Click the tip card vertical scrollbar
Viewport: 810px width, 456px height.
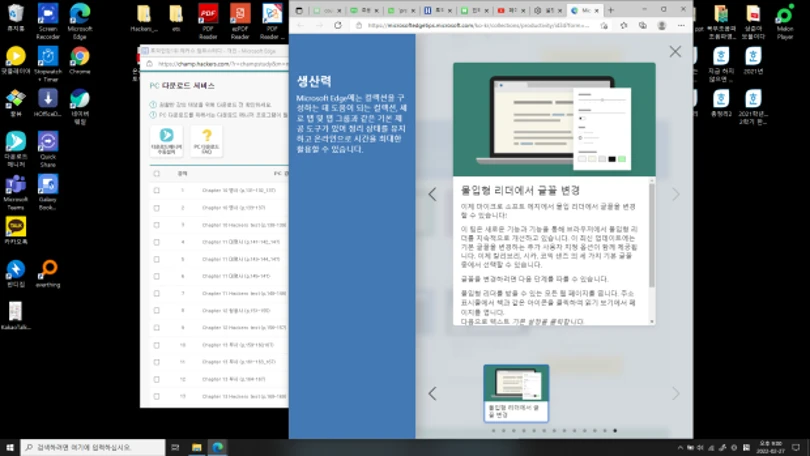pyautogui.click(x=652, y=235)
